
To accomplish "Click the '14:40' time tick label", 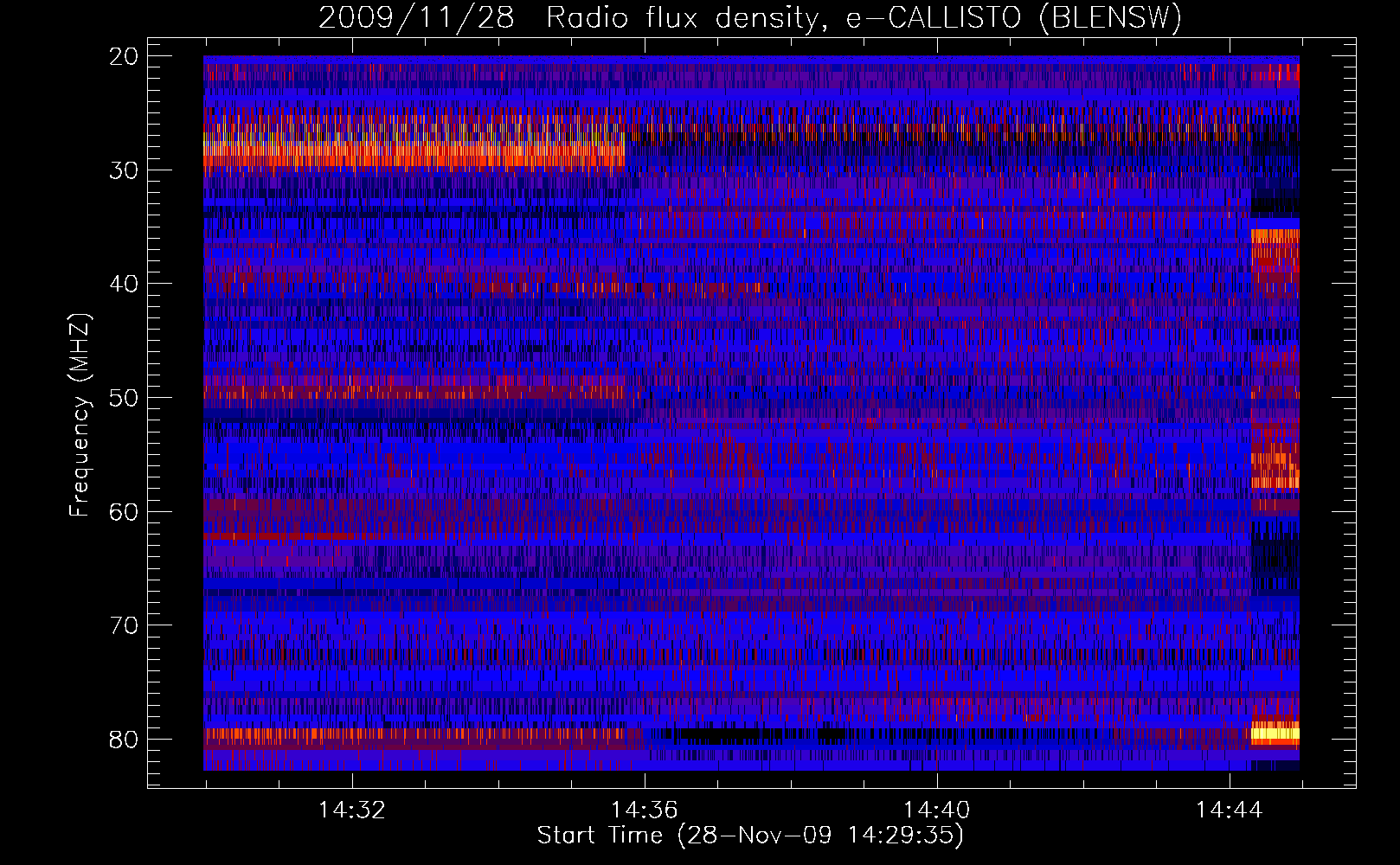I will pos(936,811).
